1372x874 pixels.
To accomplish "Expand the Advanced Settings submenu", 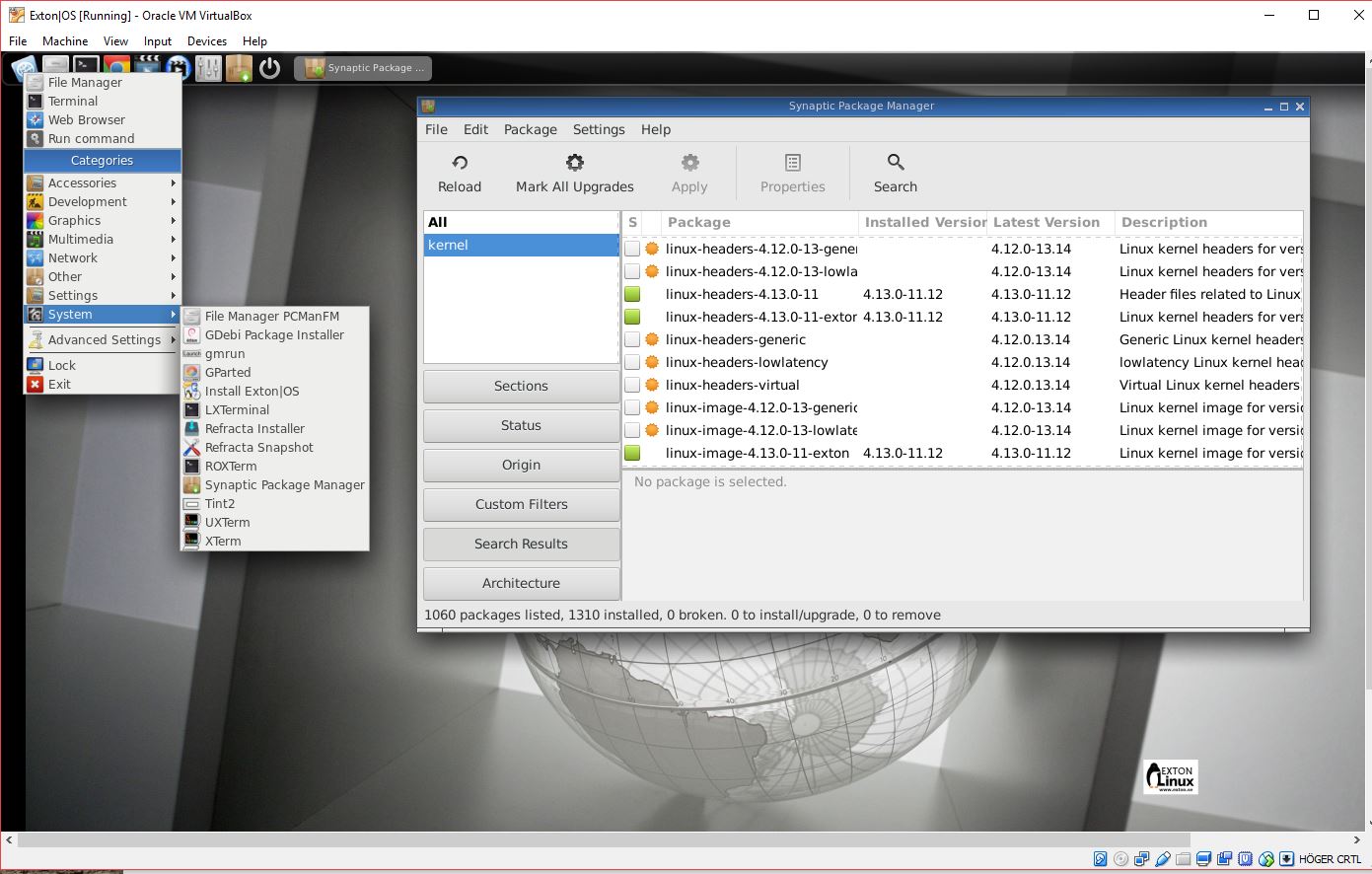I will tap(103, 339).
